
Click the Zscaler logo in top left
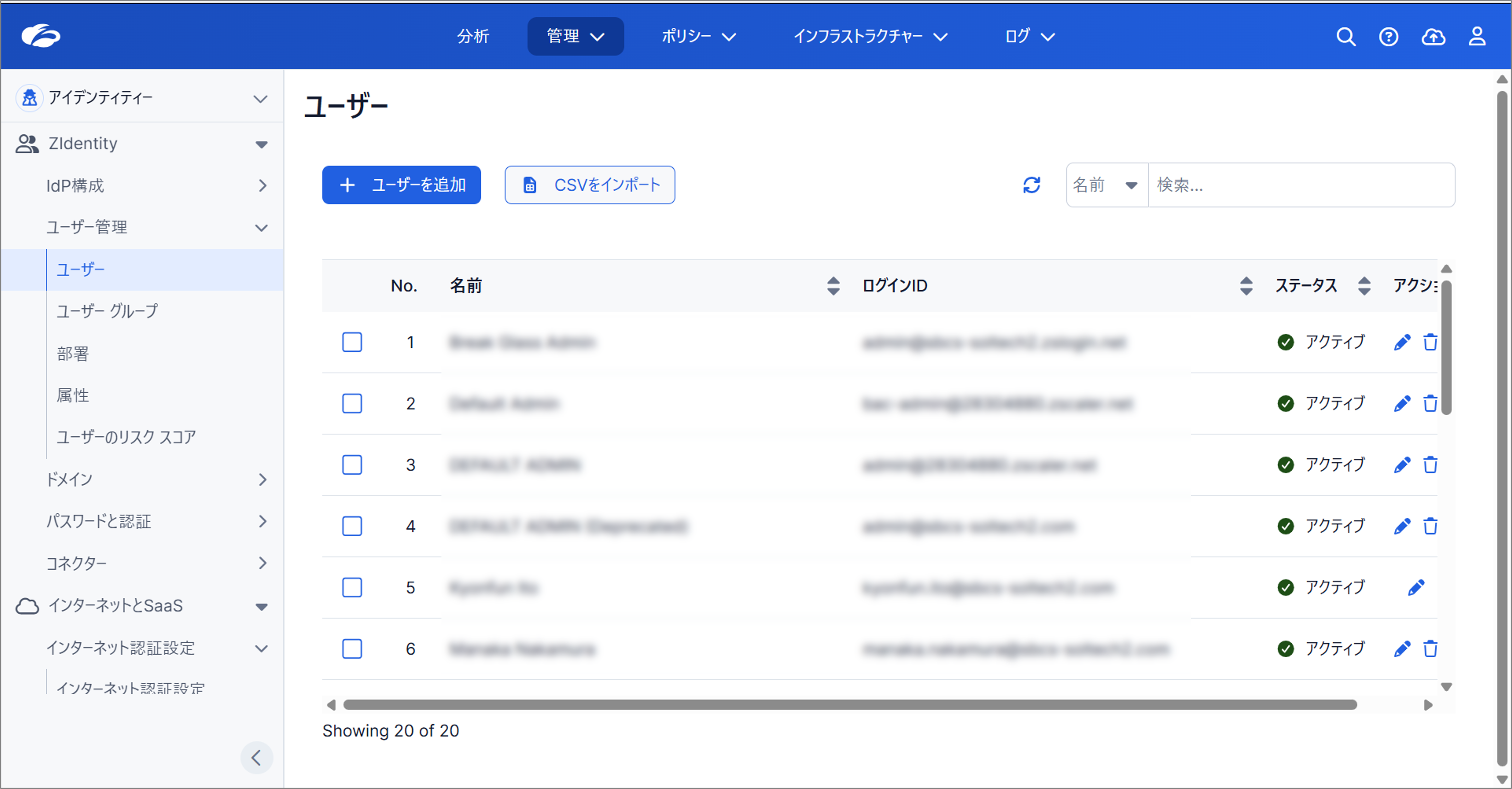(40, 36)
